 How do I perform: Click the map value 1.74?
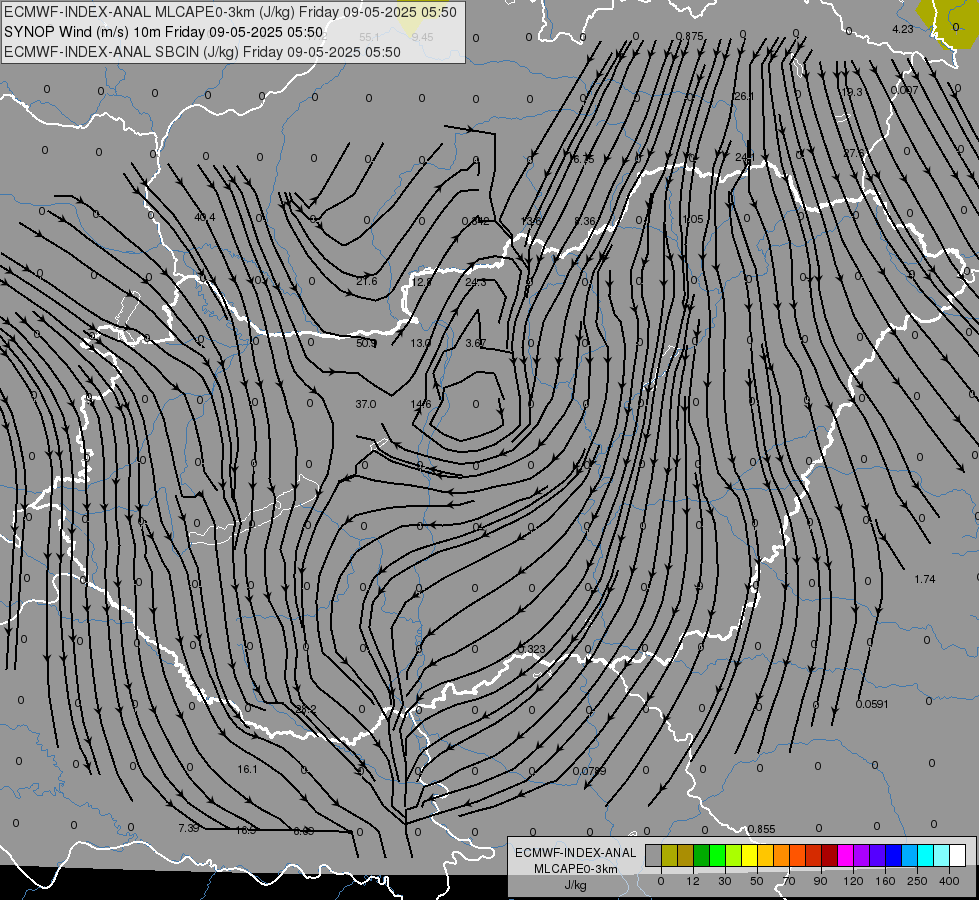pyautogui.click(x=925, y=579)
